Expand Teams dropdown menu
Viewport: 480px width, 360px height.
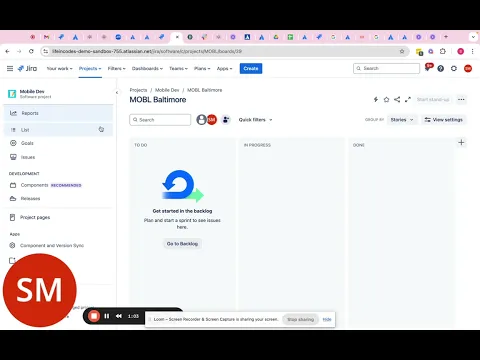[178, 68]
